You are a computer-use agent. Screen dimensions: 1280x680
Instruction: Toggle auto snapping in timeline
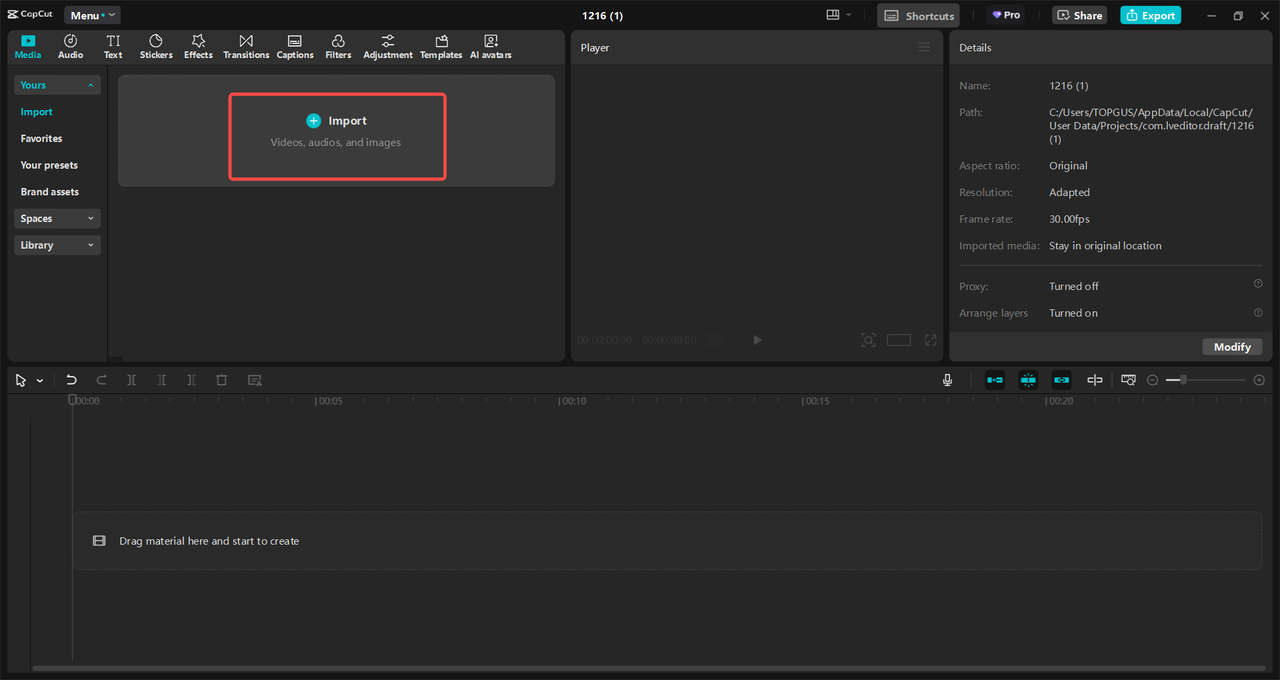tap(1028, 380)
